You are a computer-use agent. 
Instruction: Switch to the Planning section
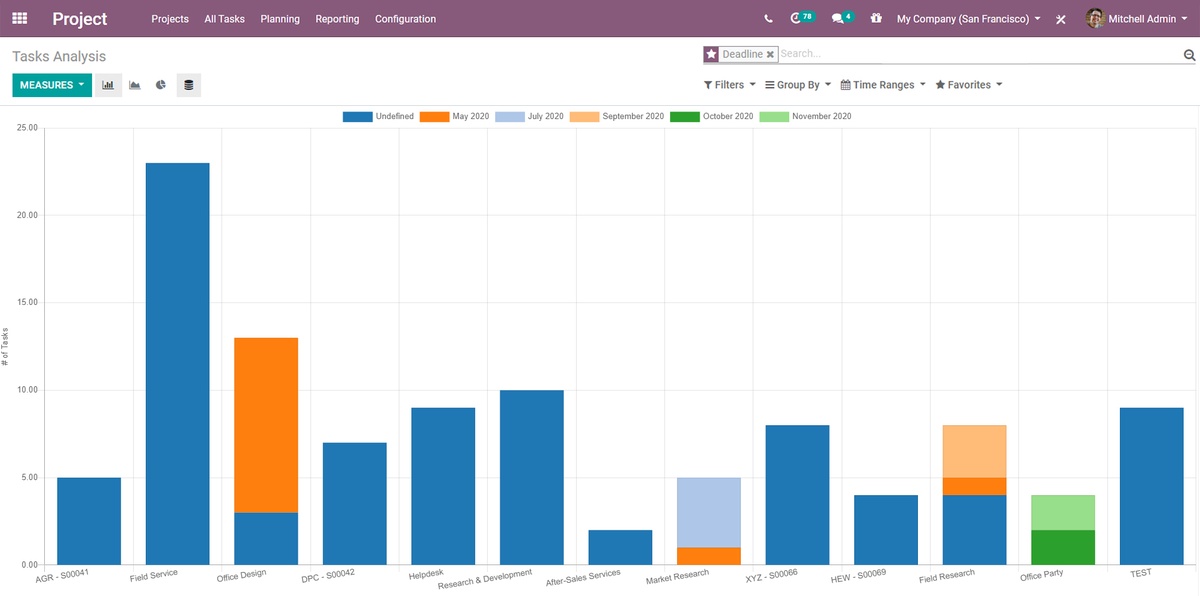click(x=280, y=18)
